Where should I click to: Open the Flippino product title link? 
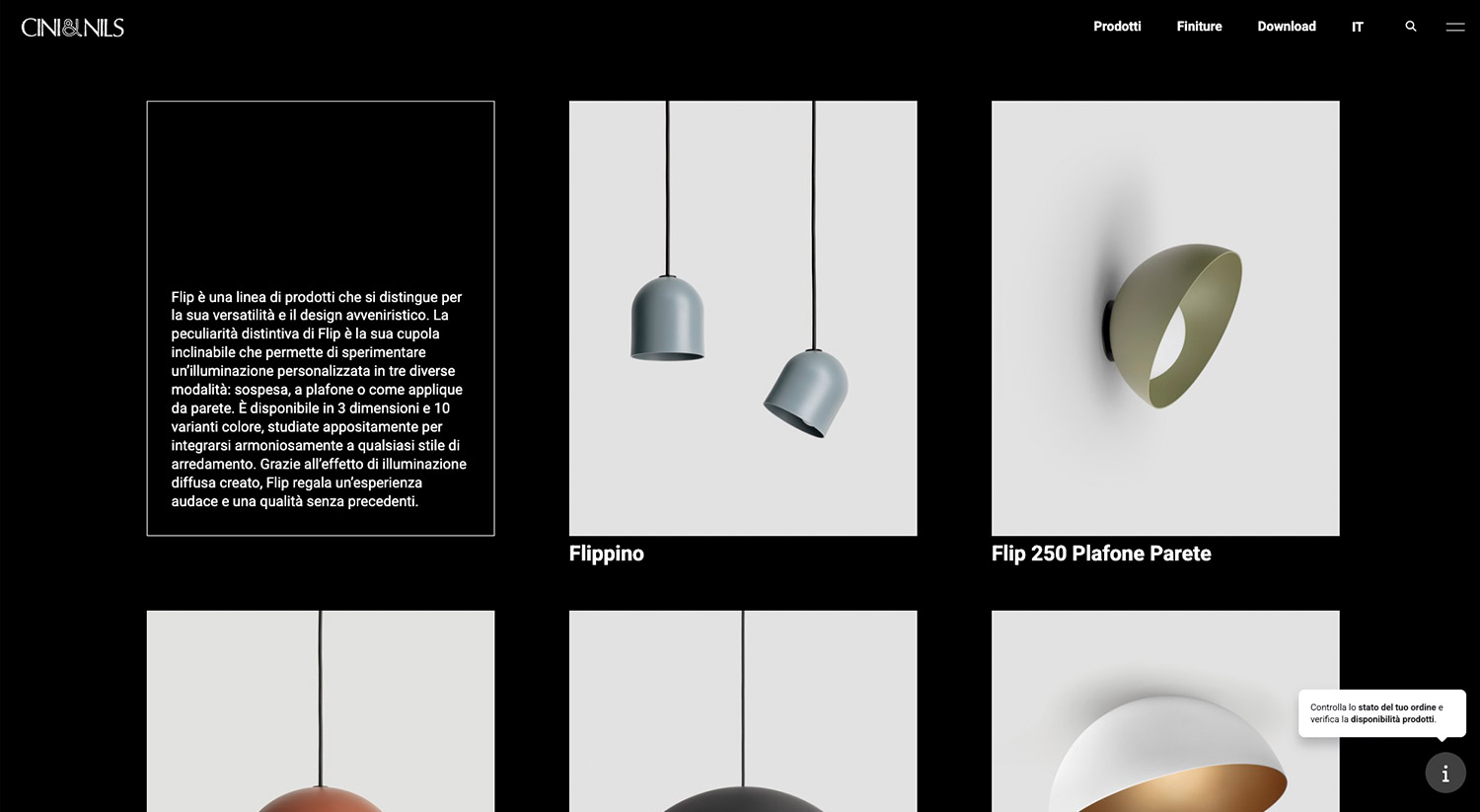pos(607,554)
